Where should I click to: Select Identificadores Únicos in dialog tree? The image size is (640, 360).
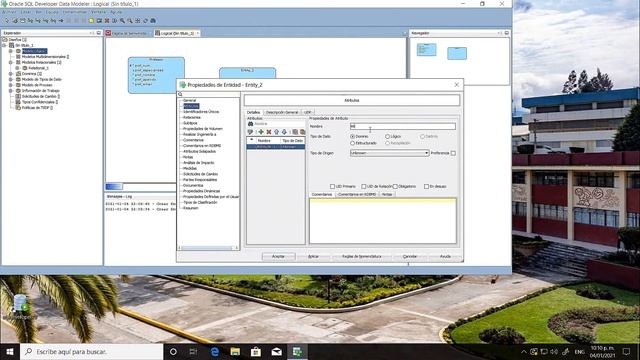tap(201, 112)
